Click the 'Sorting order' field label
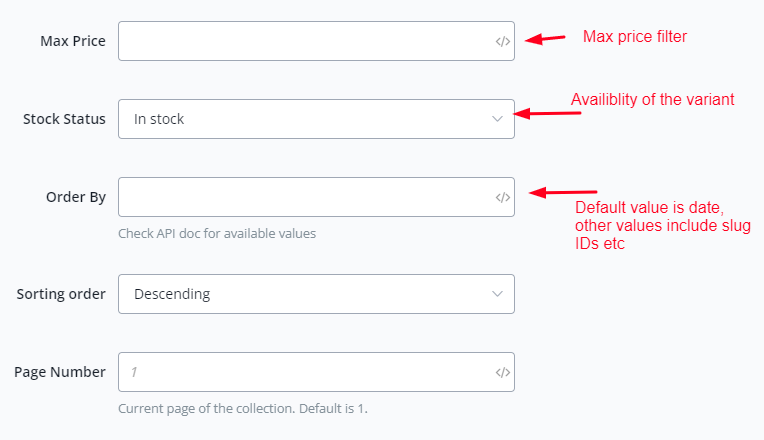 point(61,294)
